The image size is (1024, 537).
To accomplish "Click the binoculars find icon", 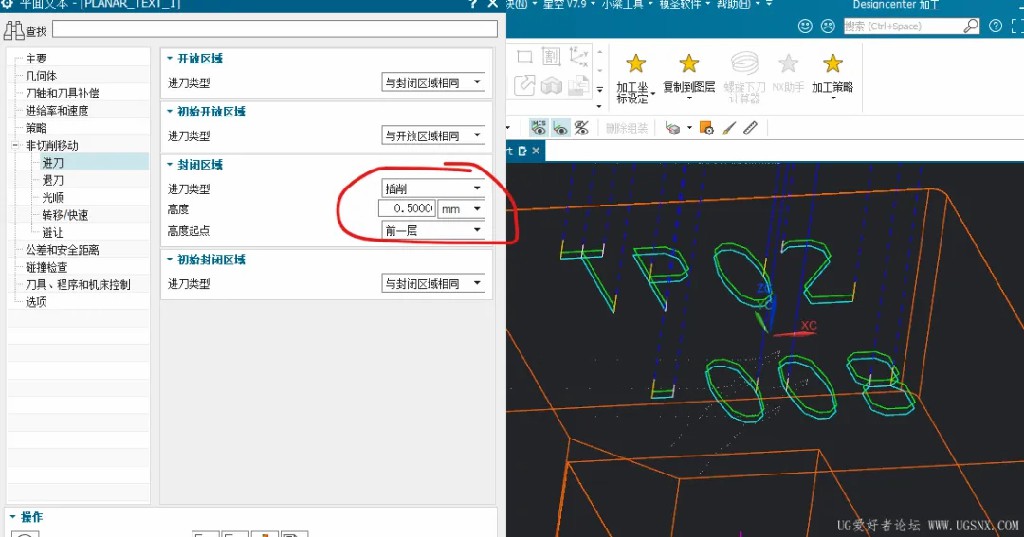I will (x=14, y=30).
